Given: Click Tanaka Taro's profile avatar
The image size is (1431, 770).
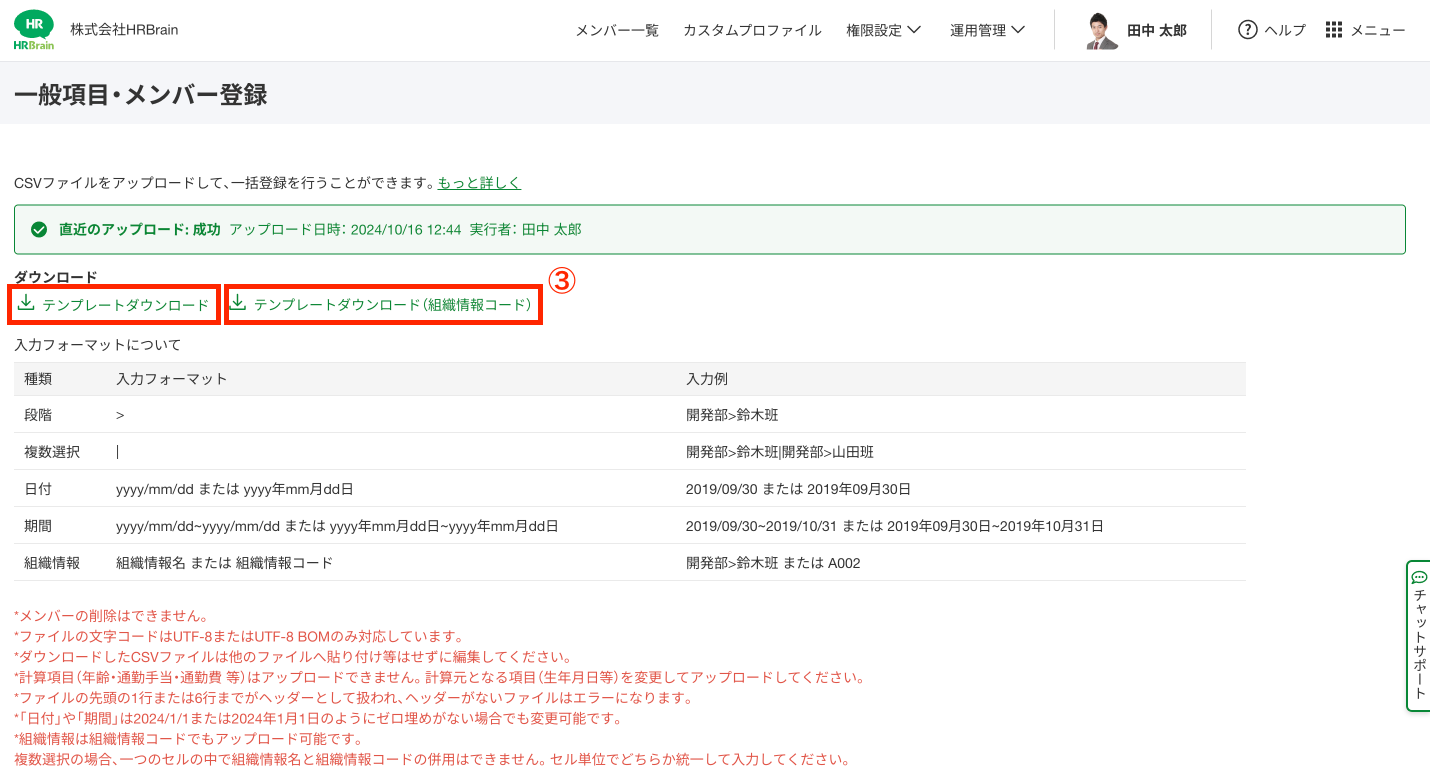Looking at the screenshot, I should tap(1102, 31).
